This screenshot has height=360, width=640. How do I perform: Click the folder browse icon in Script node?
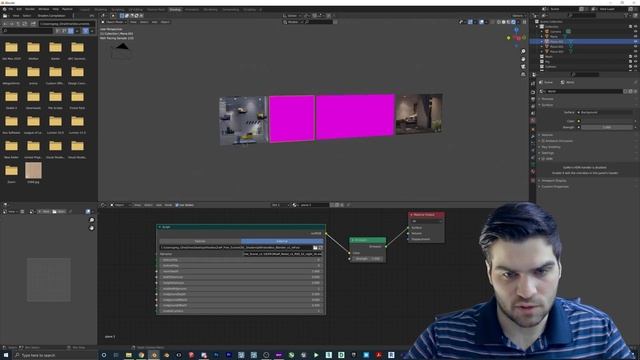pos(315,247)
